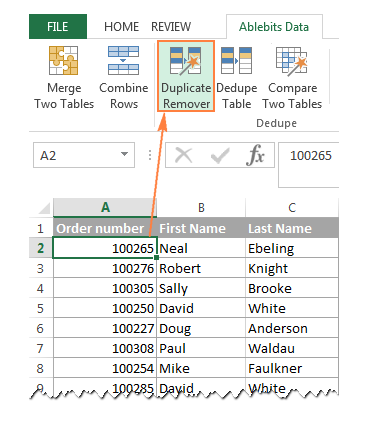This screenshot has height=423, width=381.
Task: Select row 1 header
Action: 41,228
